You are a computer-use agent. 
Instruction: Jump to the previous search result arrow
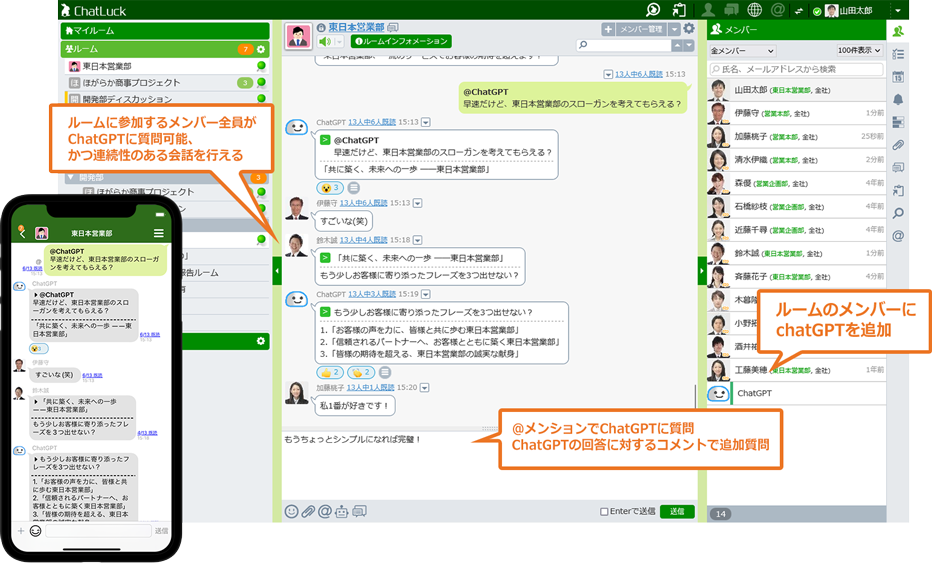tap(677, 45)
